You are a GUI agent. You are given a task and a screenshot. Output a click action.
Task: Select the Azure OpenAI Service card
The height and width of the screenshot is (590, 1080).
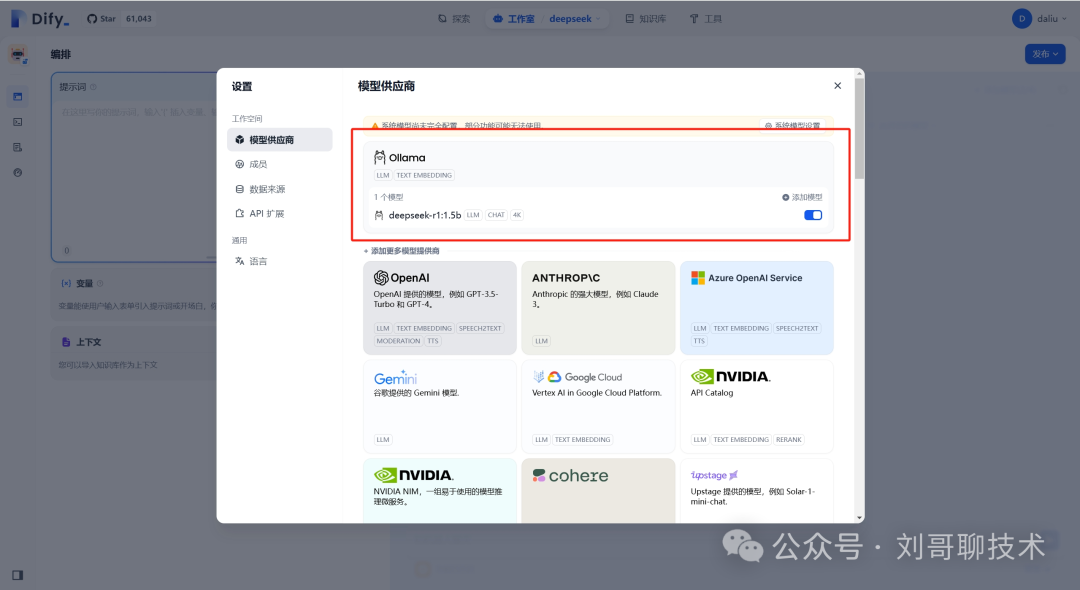(x=756, y=308)
